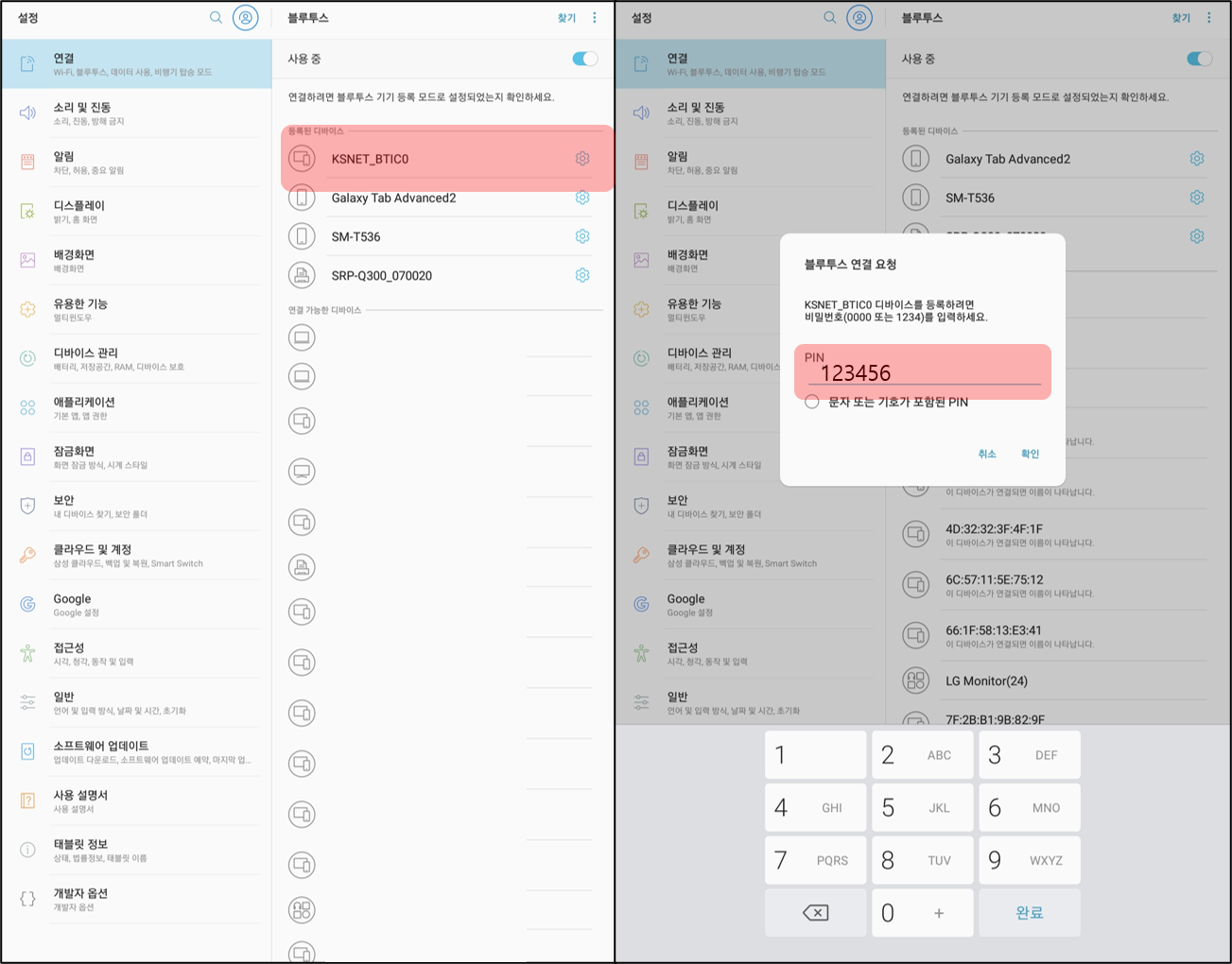Tap keypad digit 3 DEF
This screenshot has height=964, width=1232.
(x=1030, y=755)
